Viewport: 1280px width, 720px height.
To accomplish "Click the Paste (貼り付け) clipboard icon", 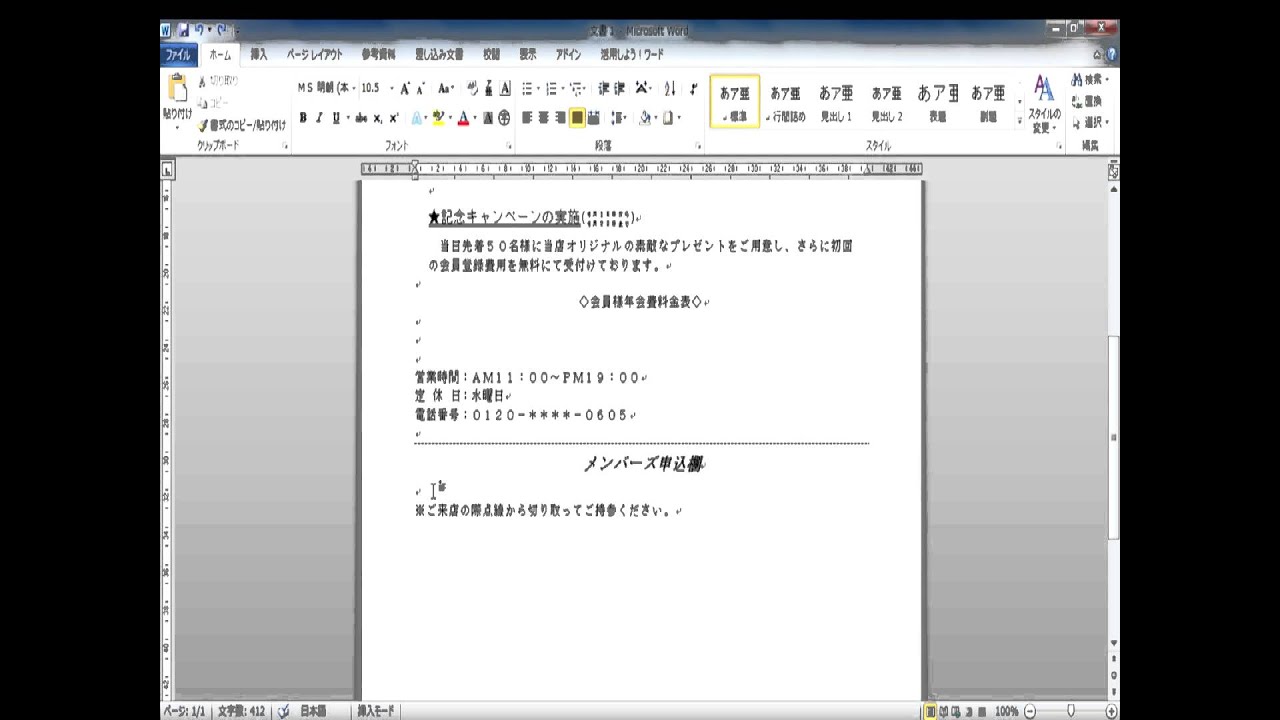I will (x=178, y=89).
